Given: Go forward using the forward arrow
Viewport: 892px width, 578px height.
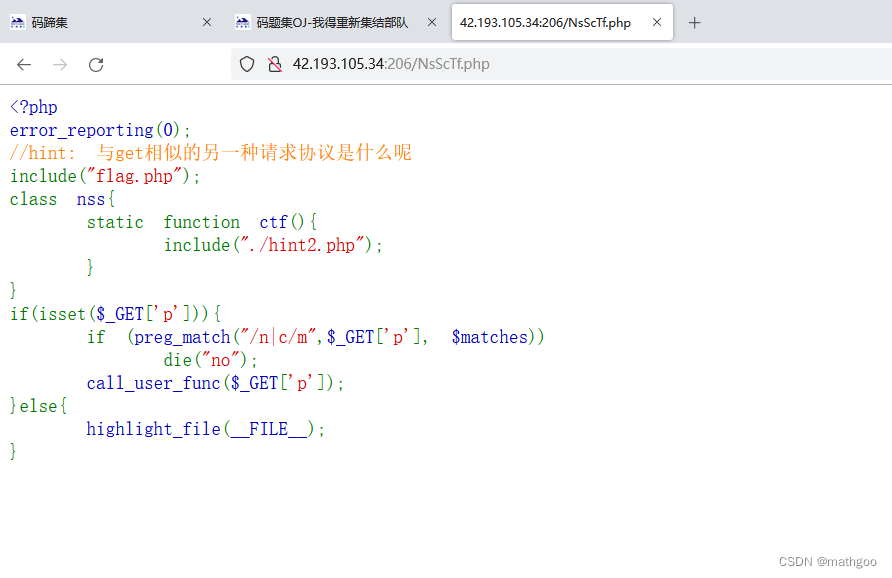Looking at the screenshot, I should point(60,64).
